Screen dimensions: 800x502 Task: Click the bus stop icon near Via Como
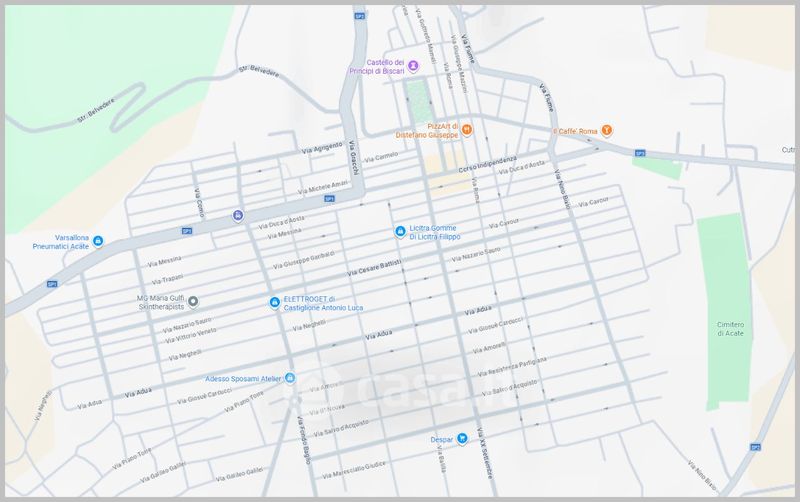click(237, 215)
